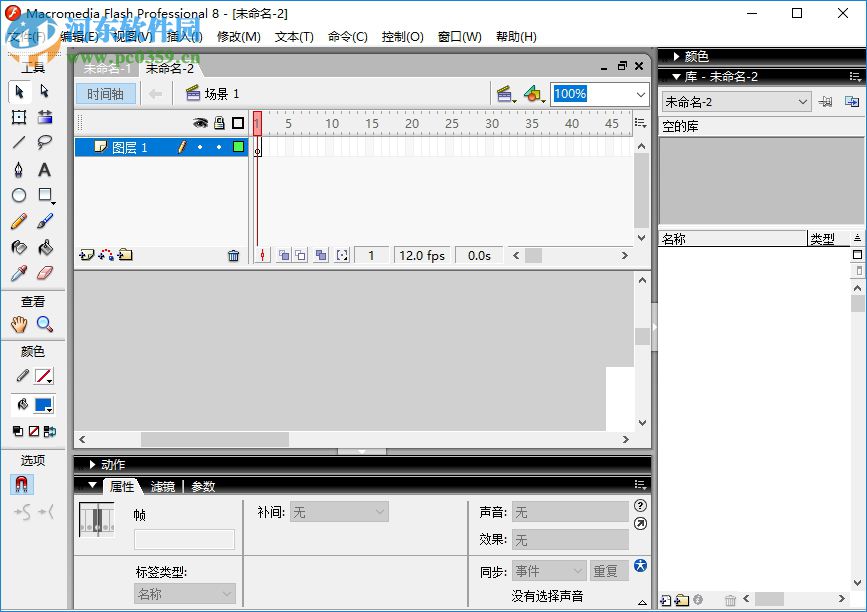Open the 修改 menu
867x612 pixels.
tap(239, 37)
